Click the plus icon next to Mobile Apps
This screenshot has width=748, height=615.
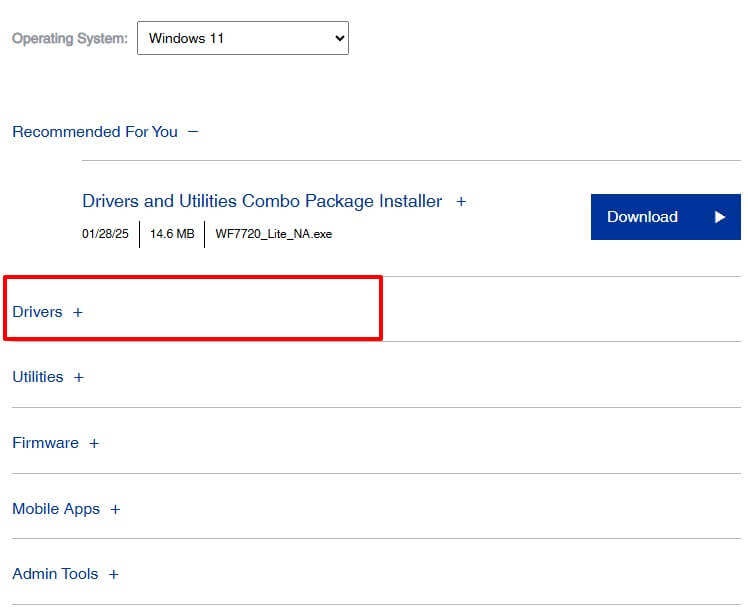click(x=115, y=510)
